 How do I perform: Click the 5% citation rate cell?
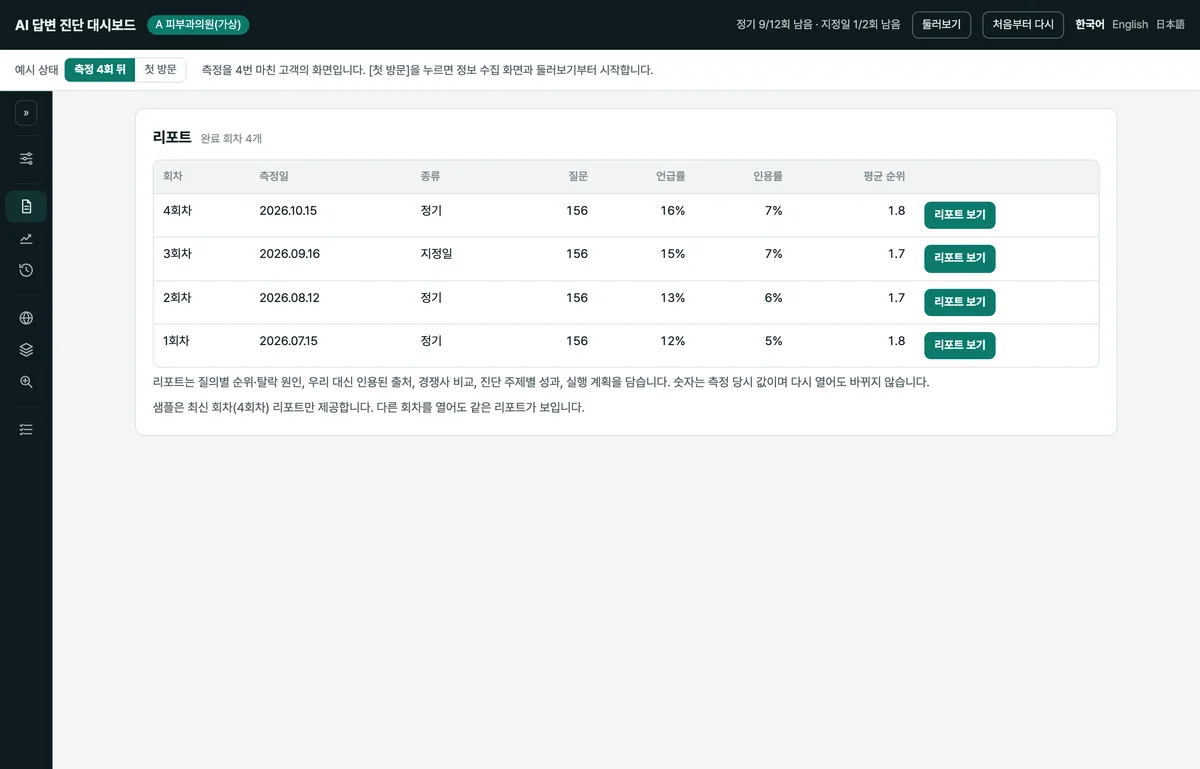(773, 341)
